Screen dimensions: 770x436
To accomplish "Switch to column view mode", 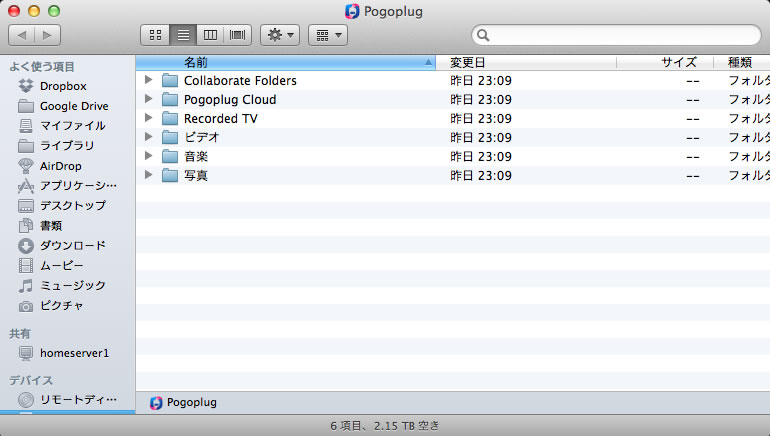I will pyautogui.click(x=210, y=35).
